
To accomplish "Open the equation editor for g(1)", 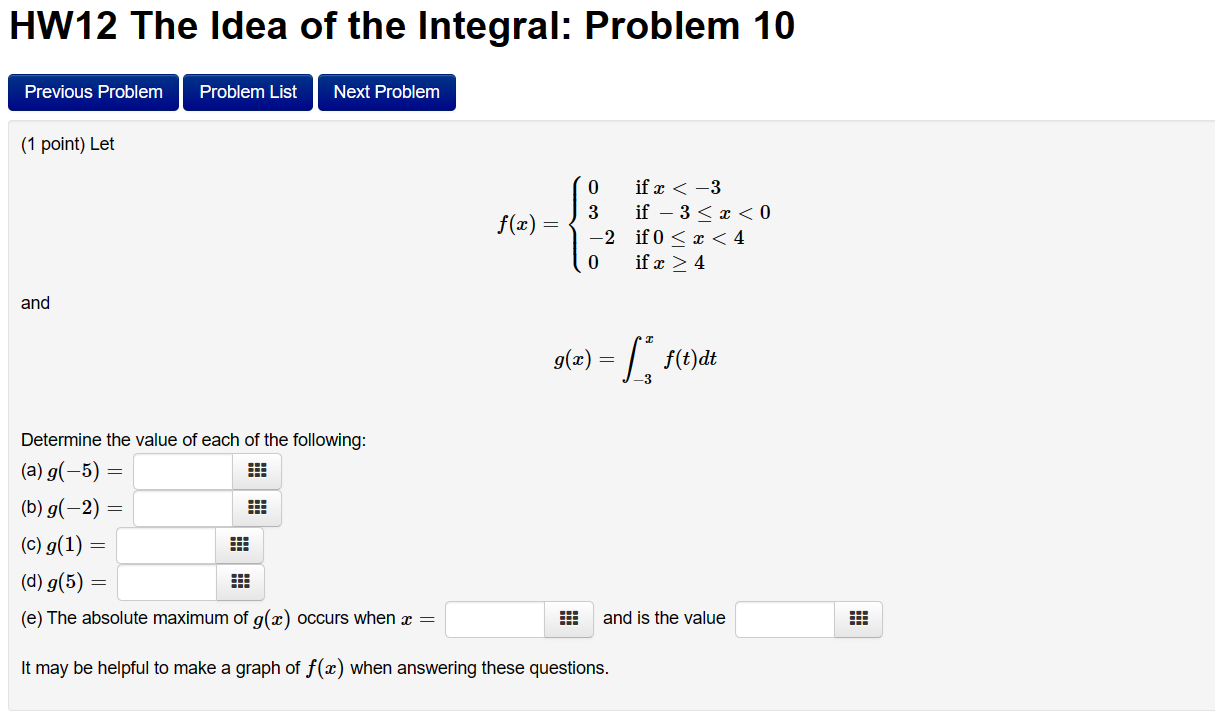I will pos(239,545).
